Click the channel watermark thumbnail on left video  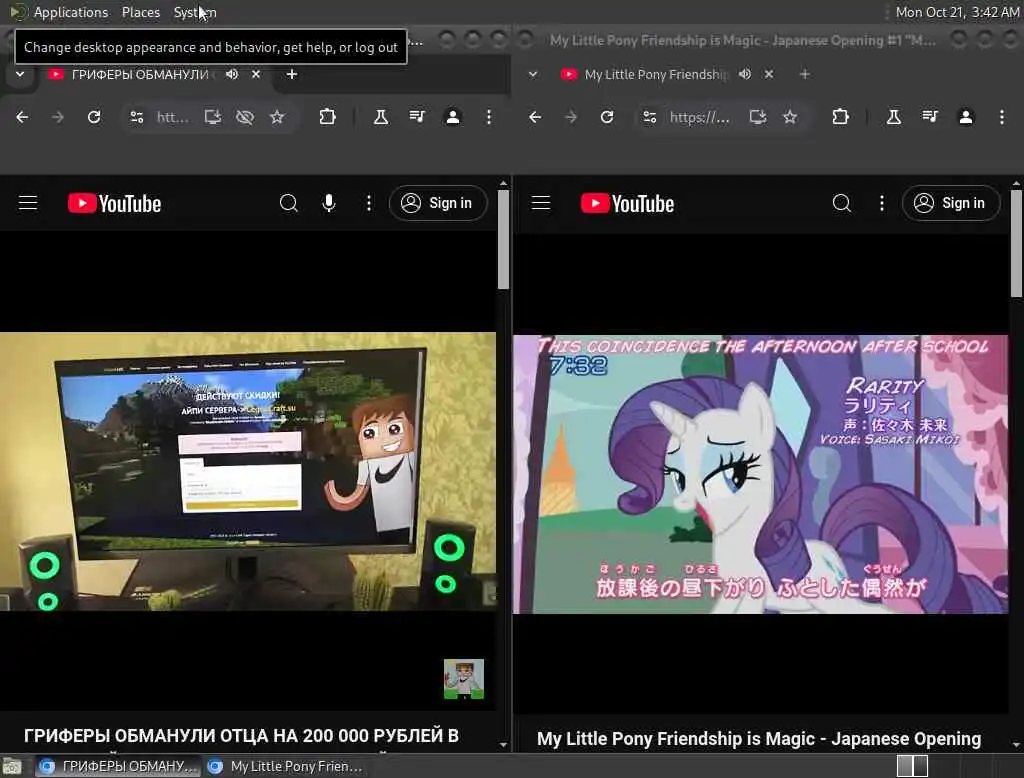click(464, 679)
